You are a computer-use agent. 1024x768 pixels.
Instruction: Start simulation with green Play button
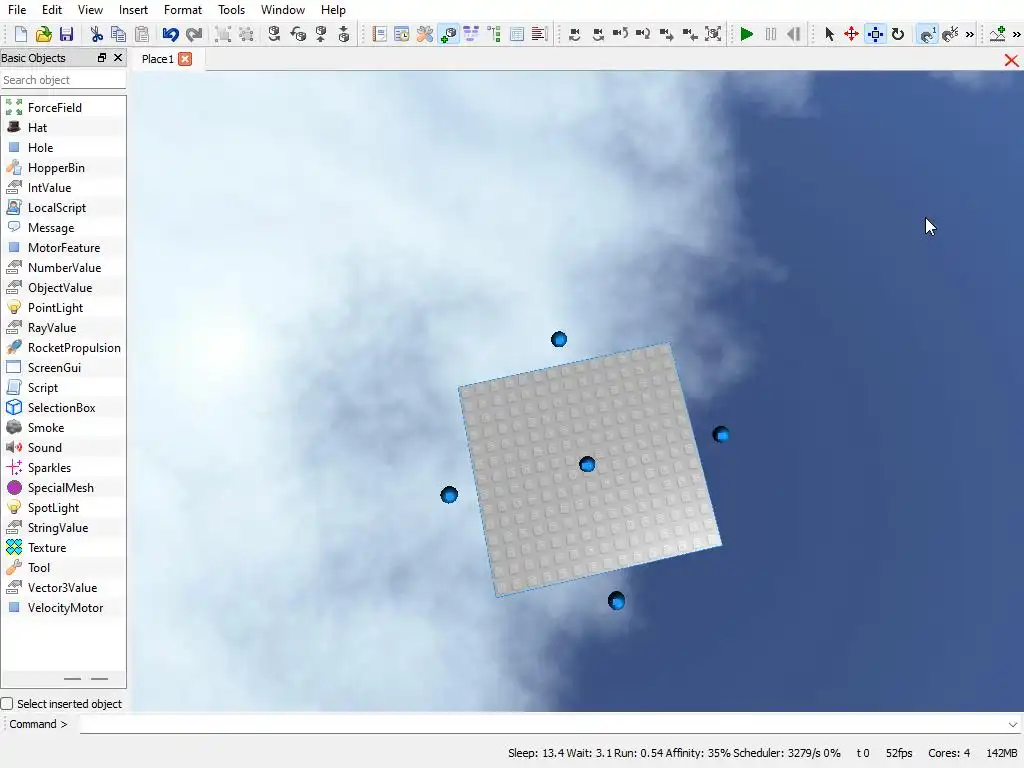click(746, 34)
